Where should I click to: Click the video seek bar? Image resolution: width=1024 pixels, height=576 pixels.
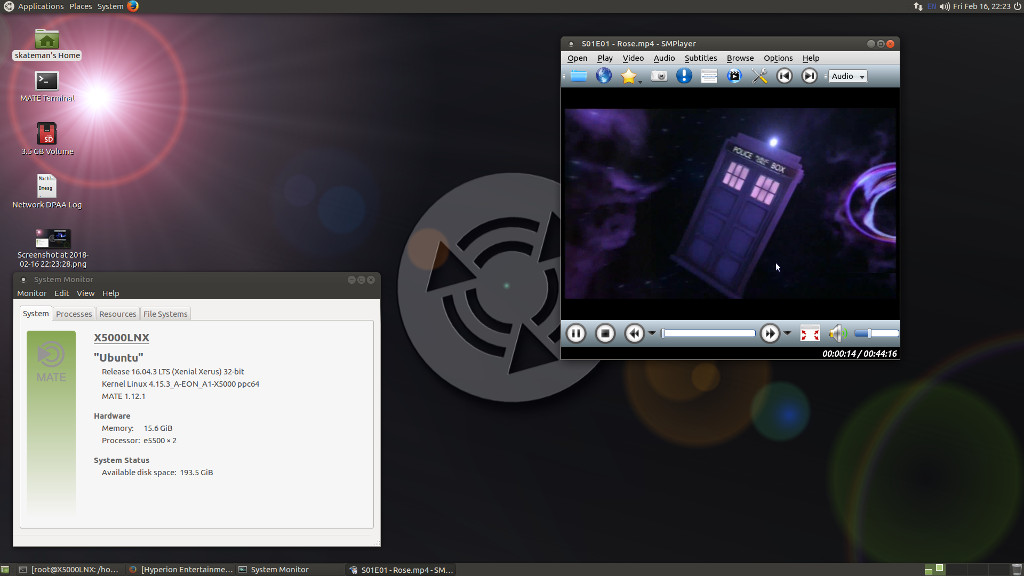click(708, 334)
